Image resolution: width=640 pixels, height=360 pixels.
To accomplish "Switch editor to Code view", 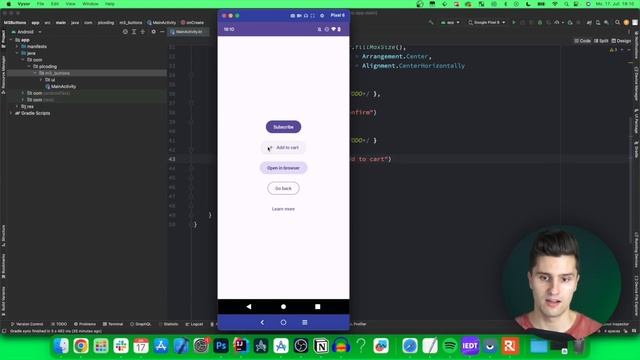I will (582, 41).
